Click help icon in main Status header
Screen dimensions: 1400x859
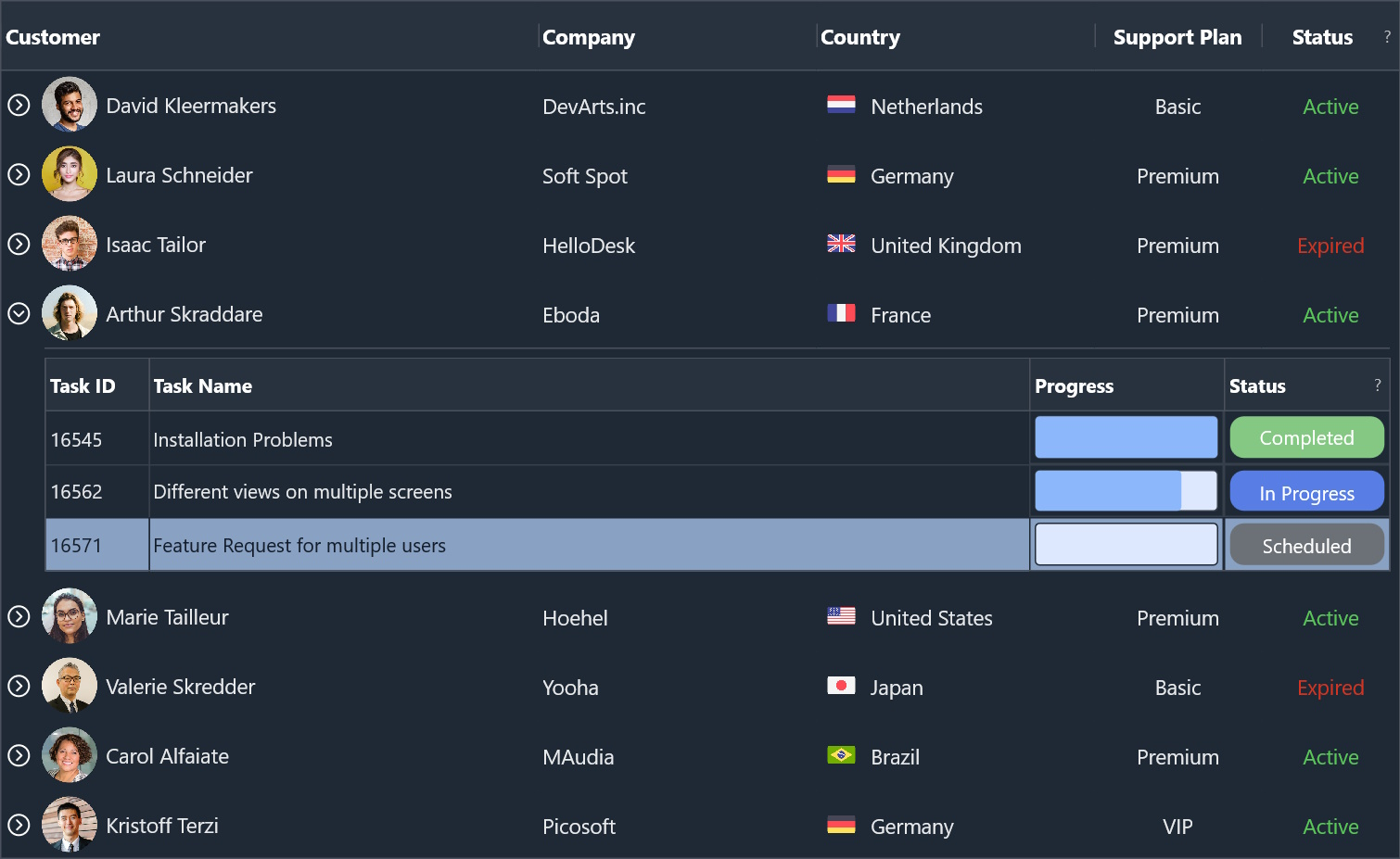click(1387, 37)
